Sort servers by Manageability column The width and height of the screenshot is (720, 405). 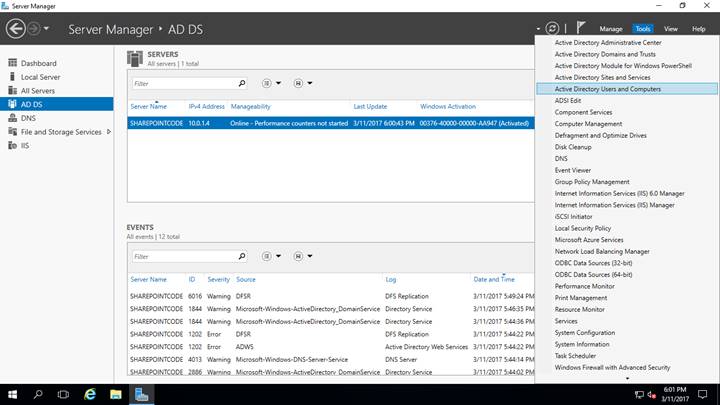(x=250, y=107)
